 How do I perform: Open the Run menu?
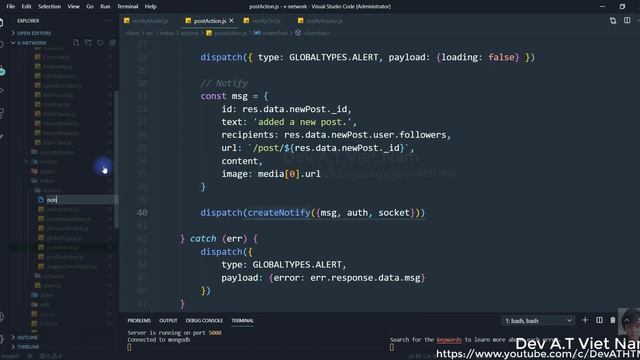click(105, 7)
